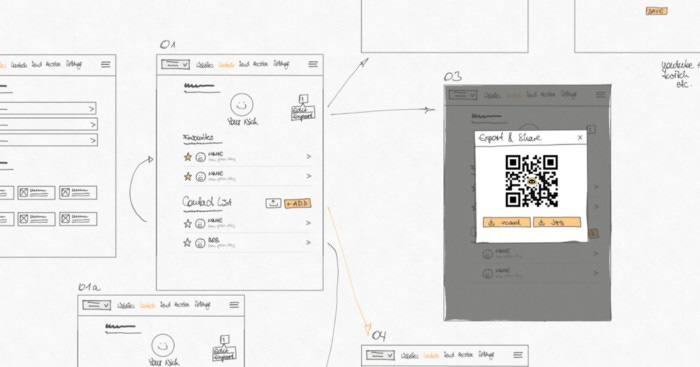The width and height of the screenshot is (700, 367).
Task: Download contact as vcard
Action: 507,222
